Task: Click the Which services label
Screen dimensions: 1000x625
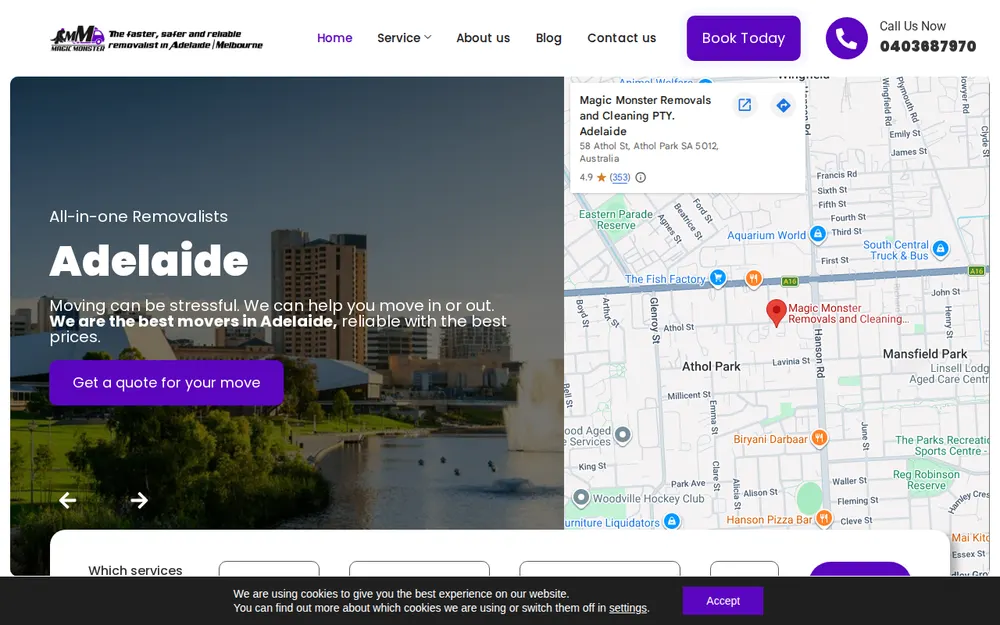Action: point(135,570)
